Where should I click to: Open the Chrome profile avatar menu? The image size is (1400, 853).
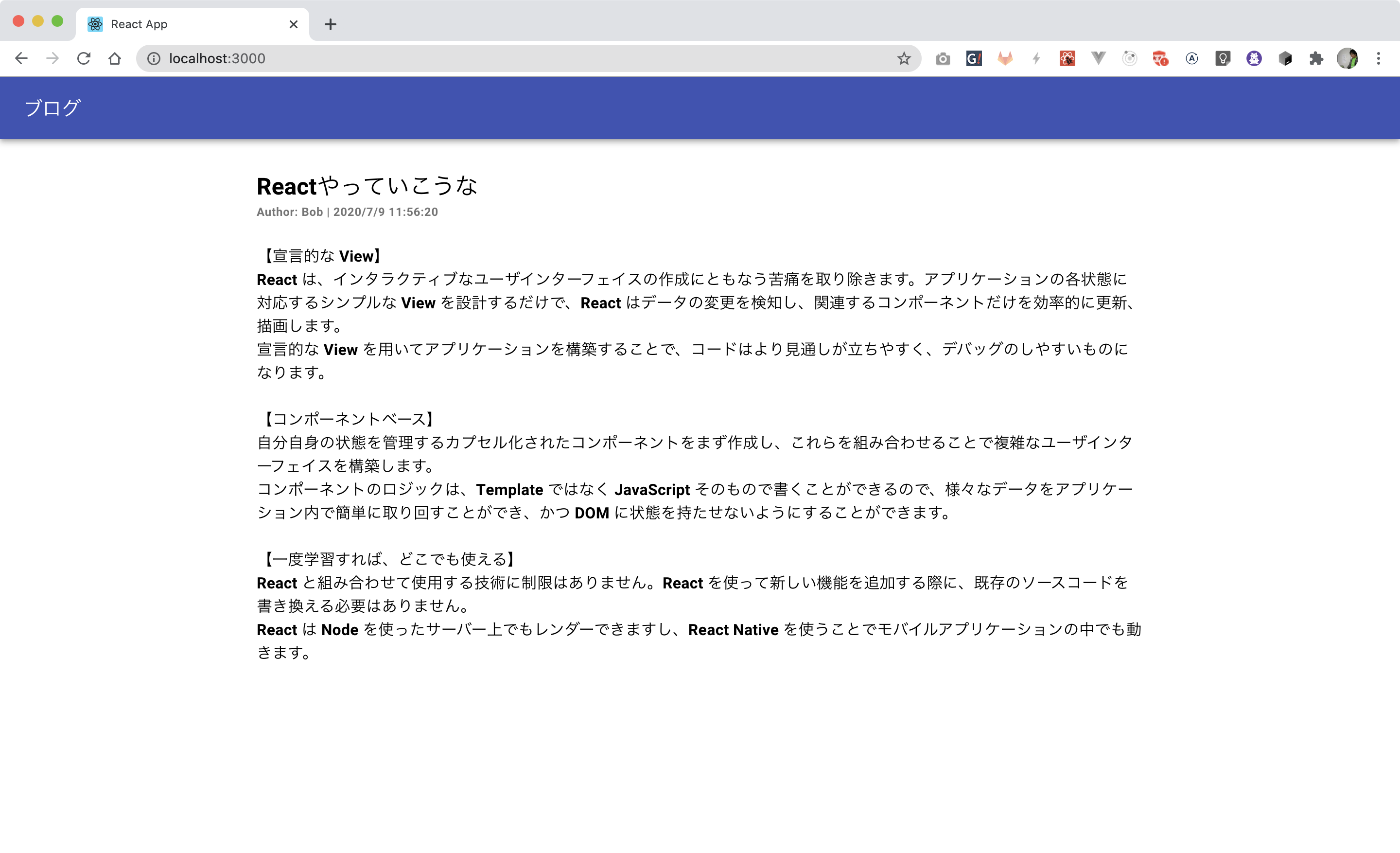[x=1347, y=58]
